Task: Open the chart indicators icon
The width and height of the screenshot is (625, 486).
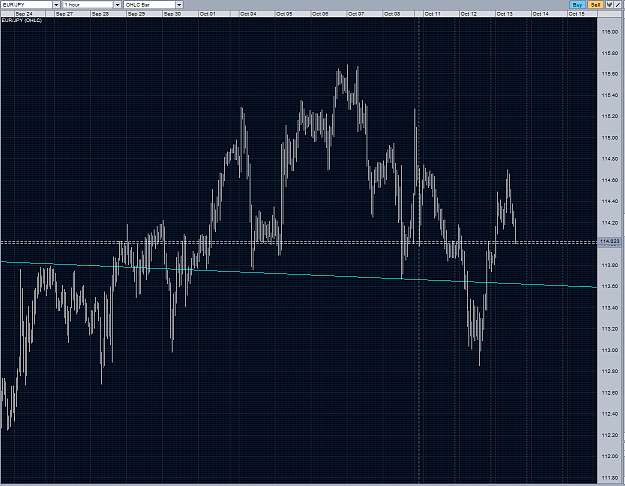Action: (x=609, y=5)
